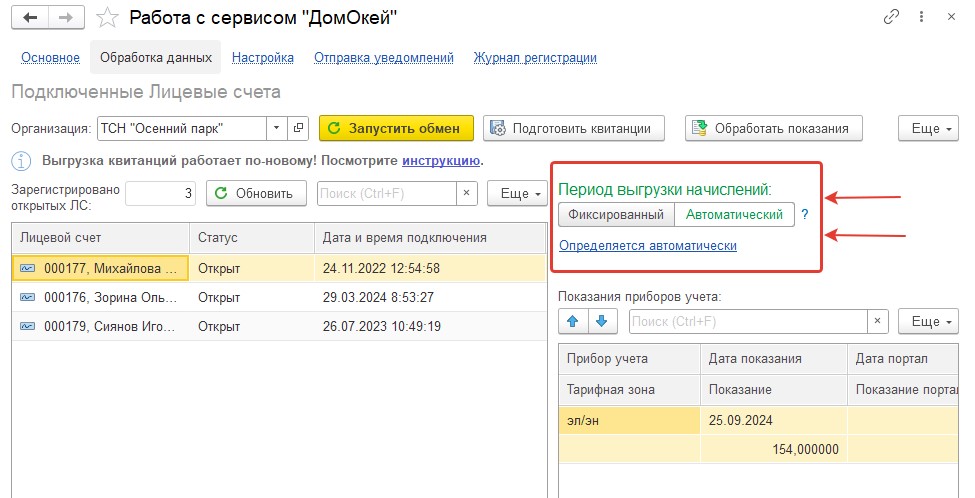The image size is (975, 498).
Task: Switch to the Настройка tab
Action: [x=262, y=58]
